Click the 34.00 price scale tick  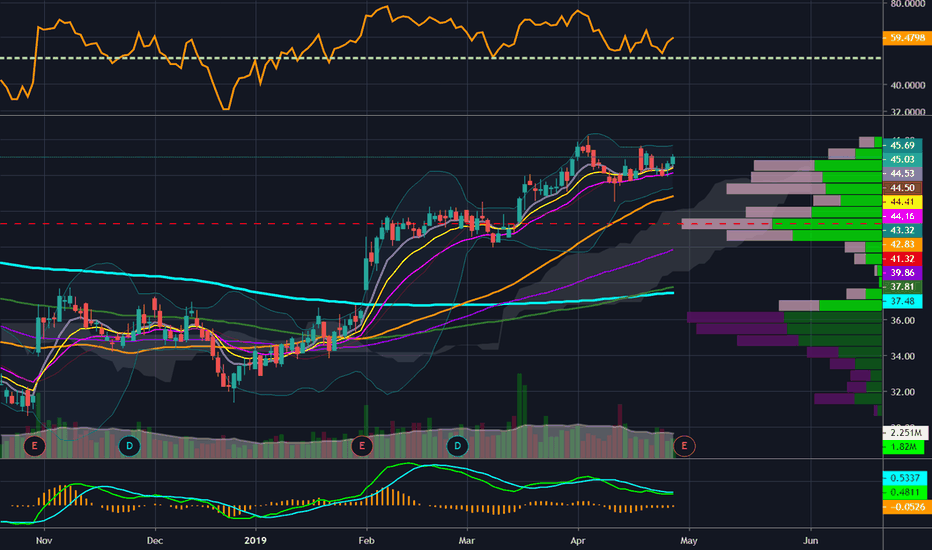[902, 356]
